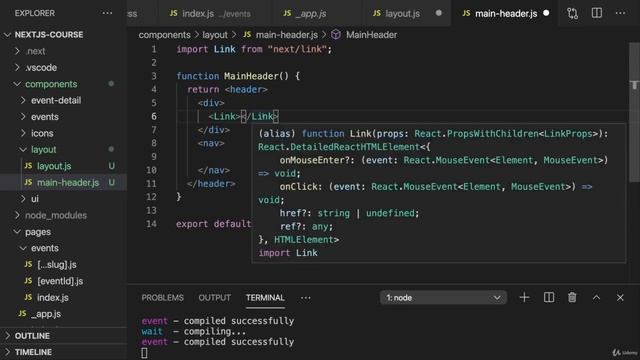Collapse the pages folder

17,231
